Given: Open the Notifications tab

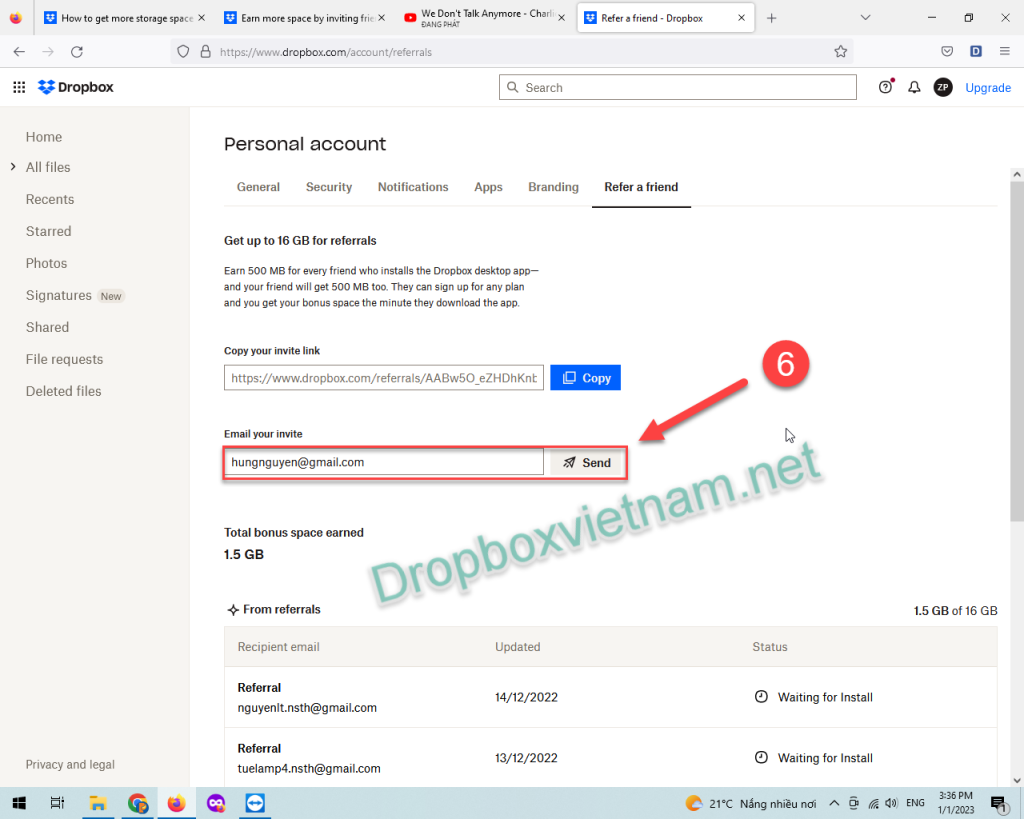Looking at the screenshot, I should pyautogui.click(x=413, y=187).
